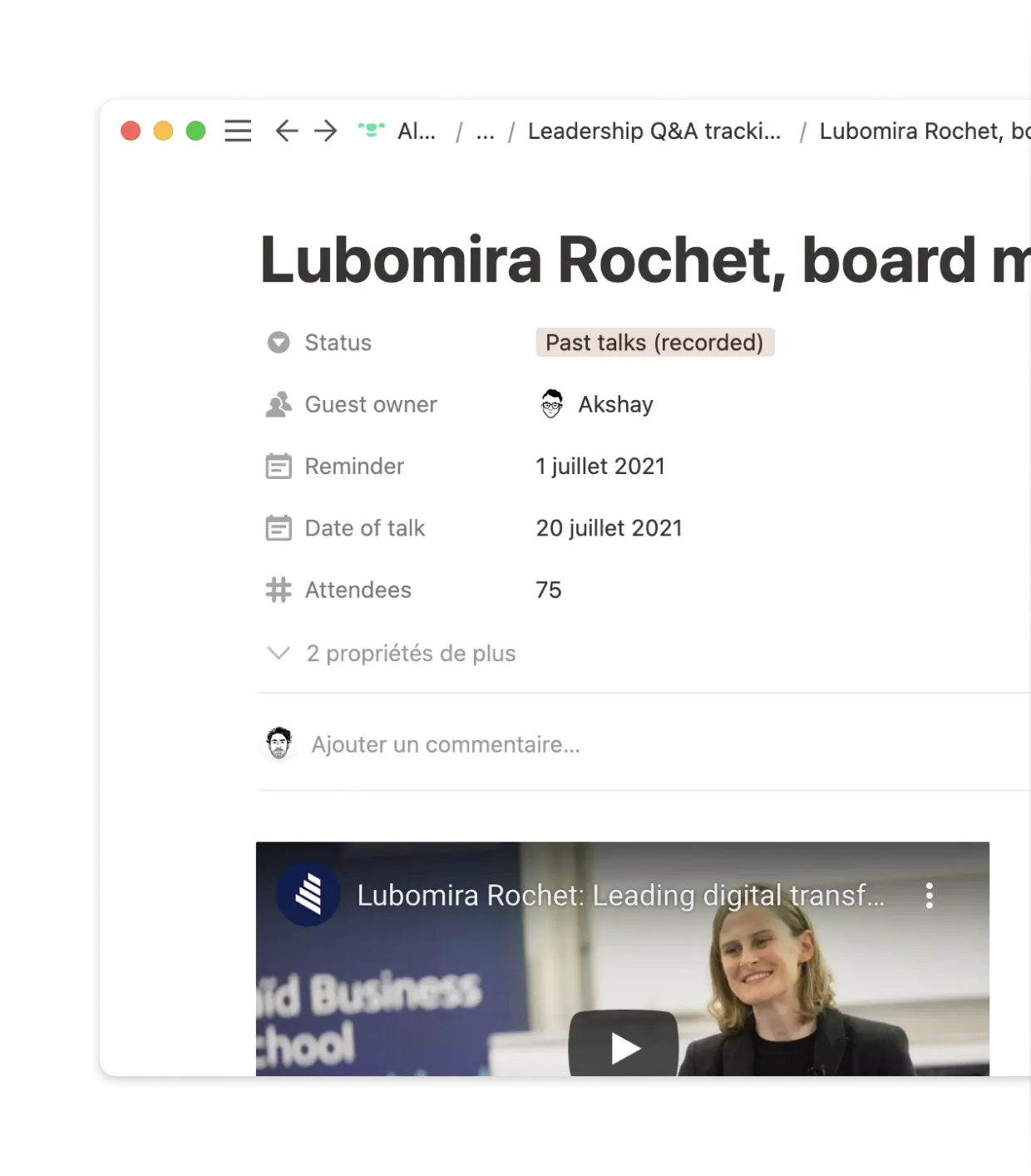Click the forward navigation arrow
This screenshot has height=1176, width=1031.
point(325,131)
